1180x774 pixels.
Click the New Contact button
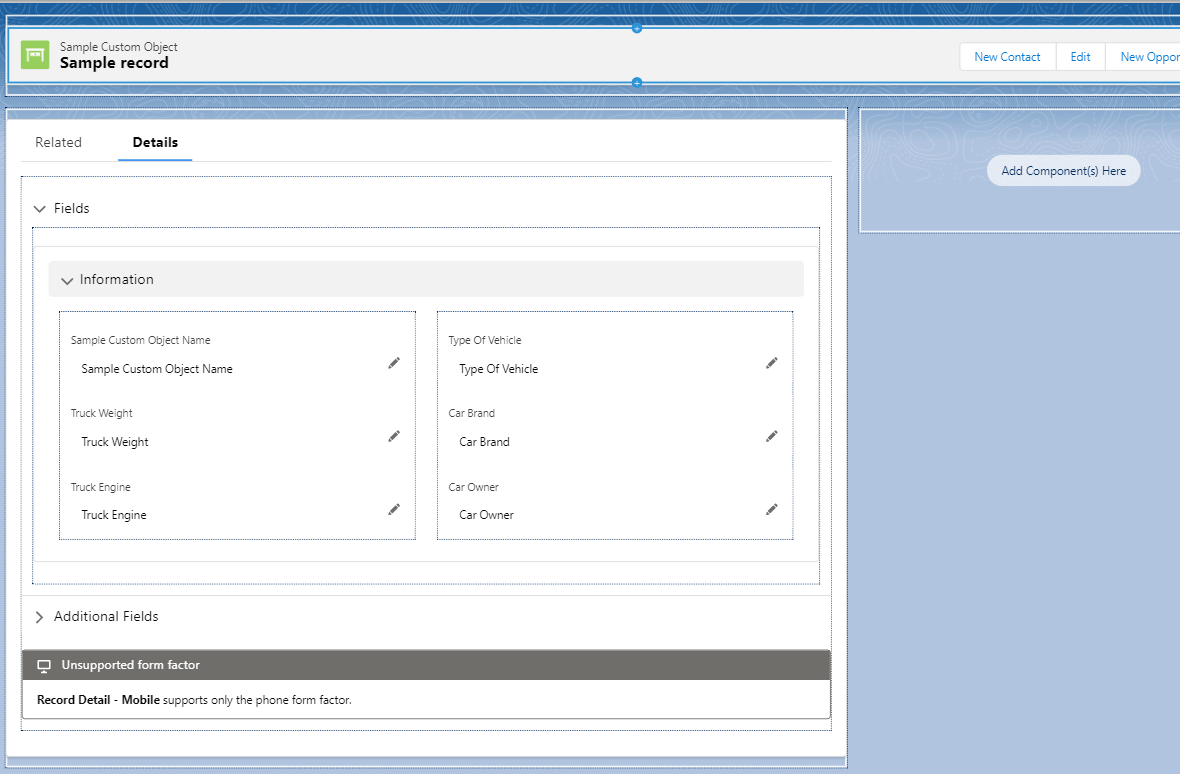pyautogui.click(x=1007, y=56)
